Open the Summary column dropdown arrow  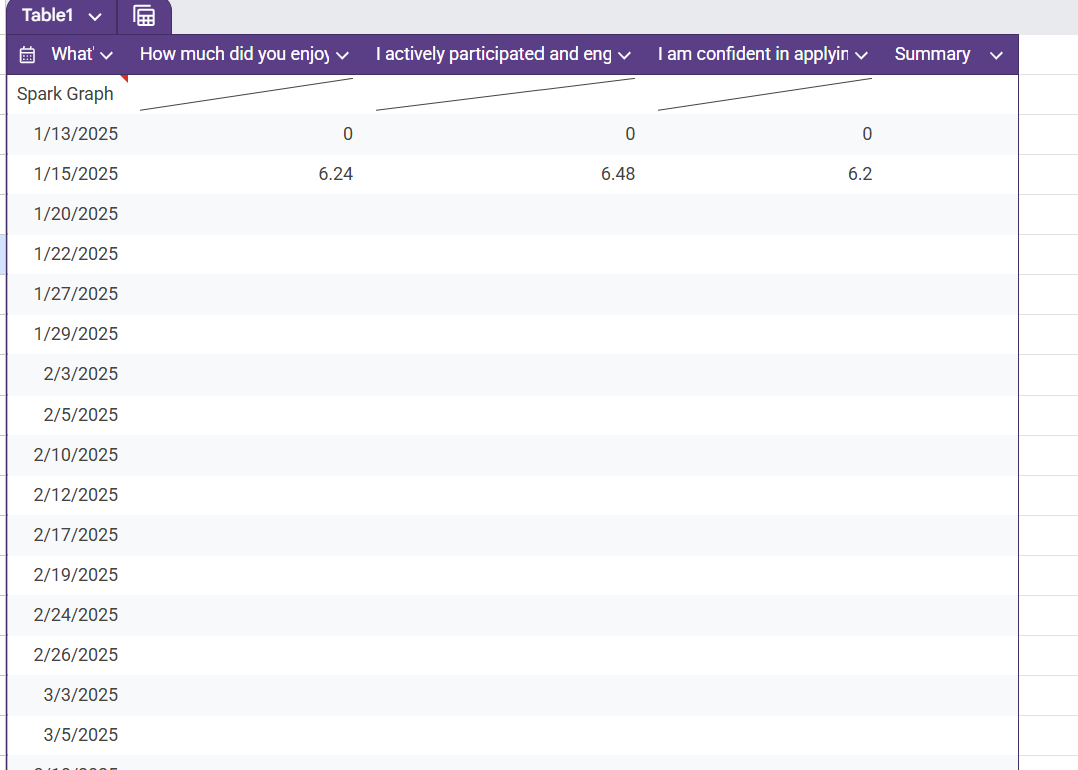coord(996,56)
